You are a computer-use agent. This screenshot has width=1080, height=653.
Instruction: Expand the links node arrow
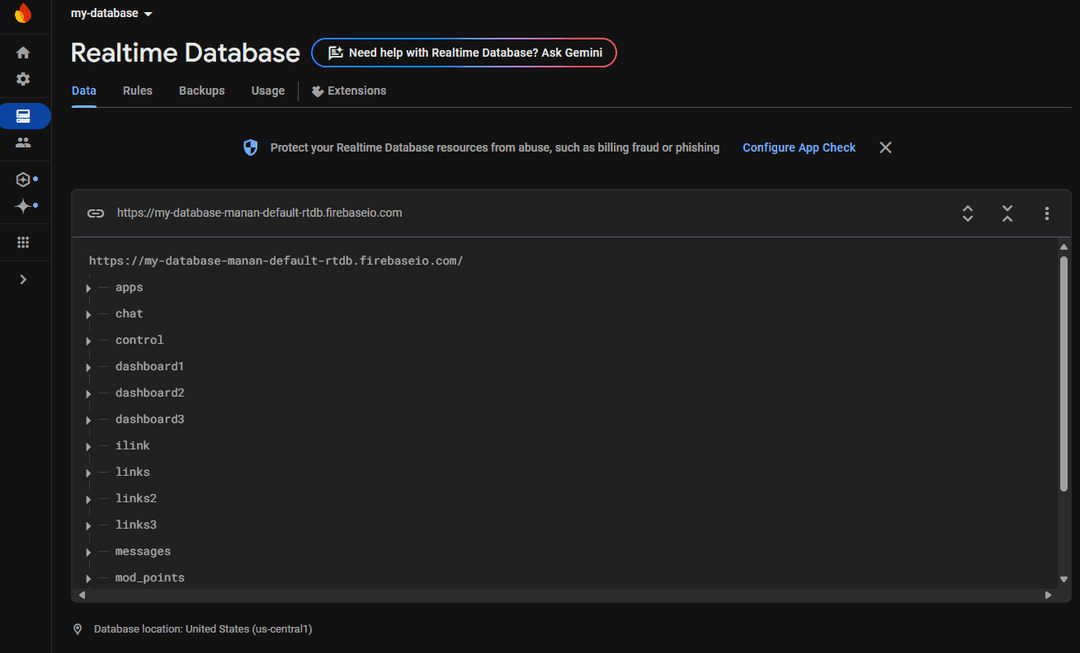pyautogui.click(x=89, y=473)
